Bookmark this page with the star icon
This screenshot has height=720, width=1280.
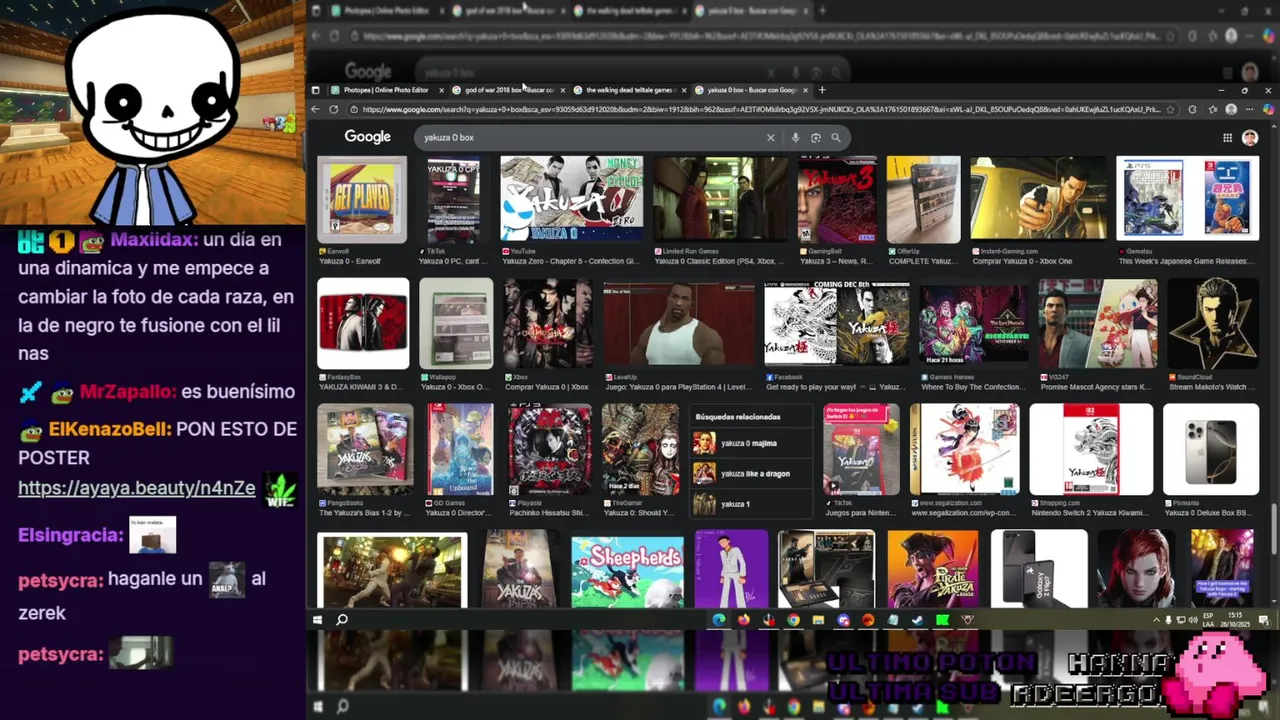[1172, 109]
